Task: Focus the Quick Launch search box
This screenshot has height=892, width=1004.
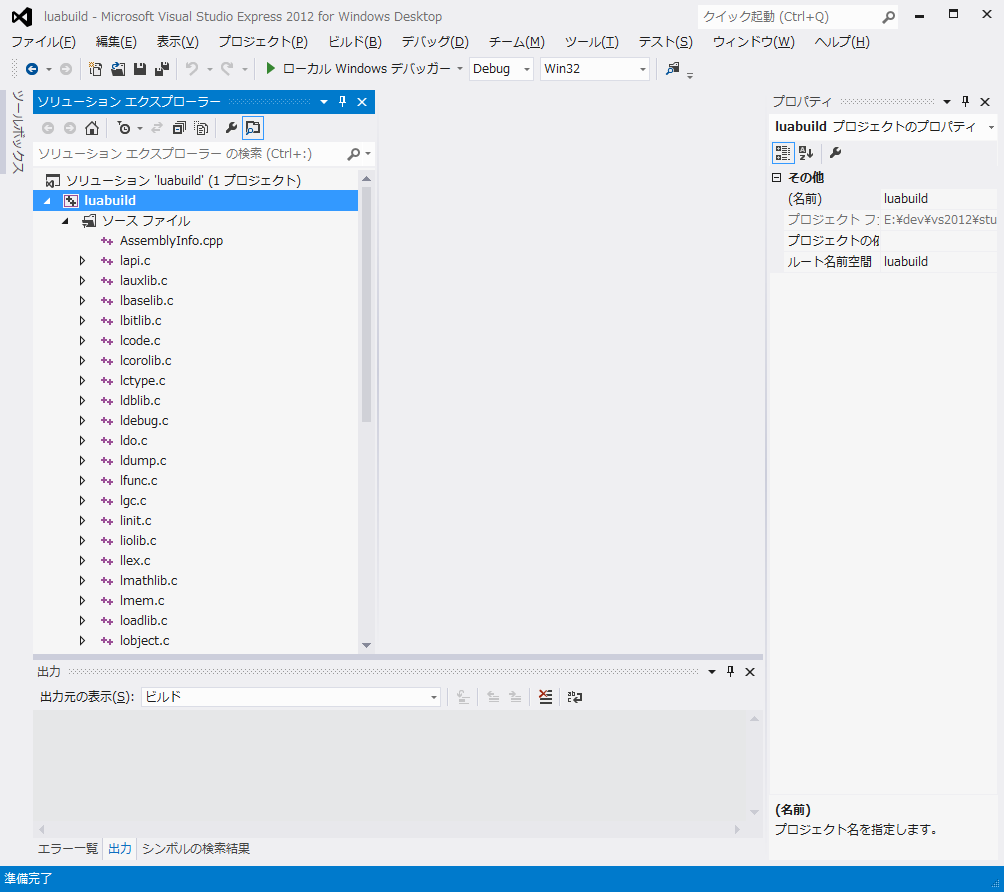Action: coord(789,17)
